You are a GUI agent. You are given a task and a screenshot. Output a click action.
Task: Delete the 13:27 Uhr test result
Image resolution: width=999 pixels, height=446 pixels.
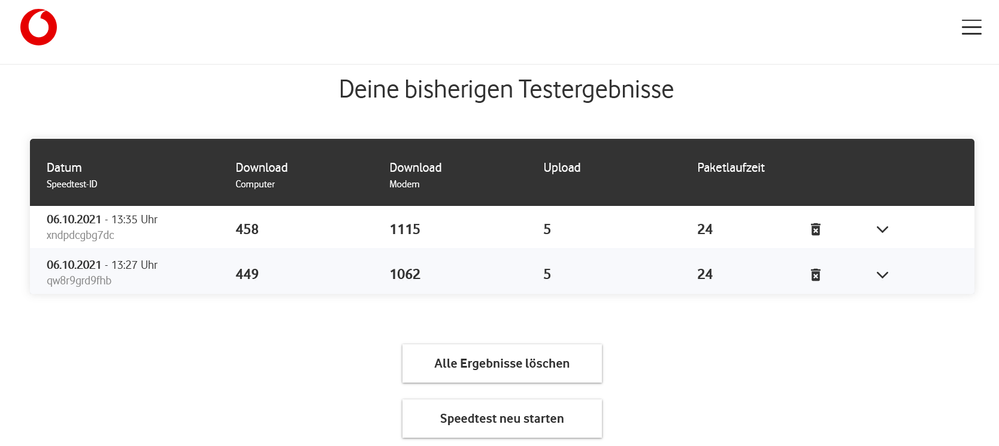pos(815,274)
